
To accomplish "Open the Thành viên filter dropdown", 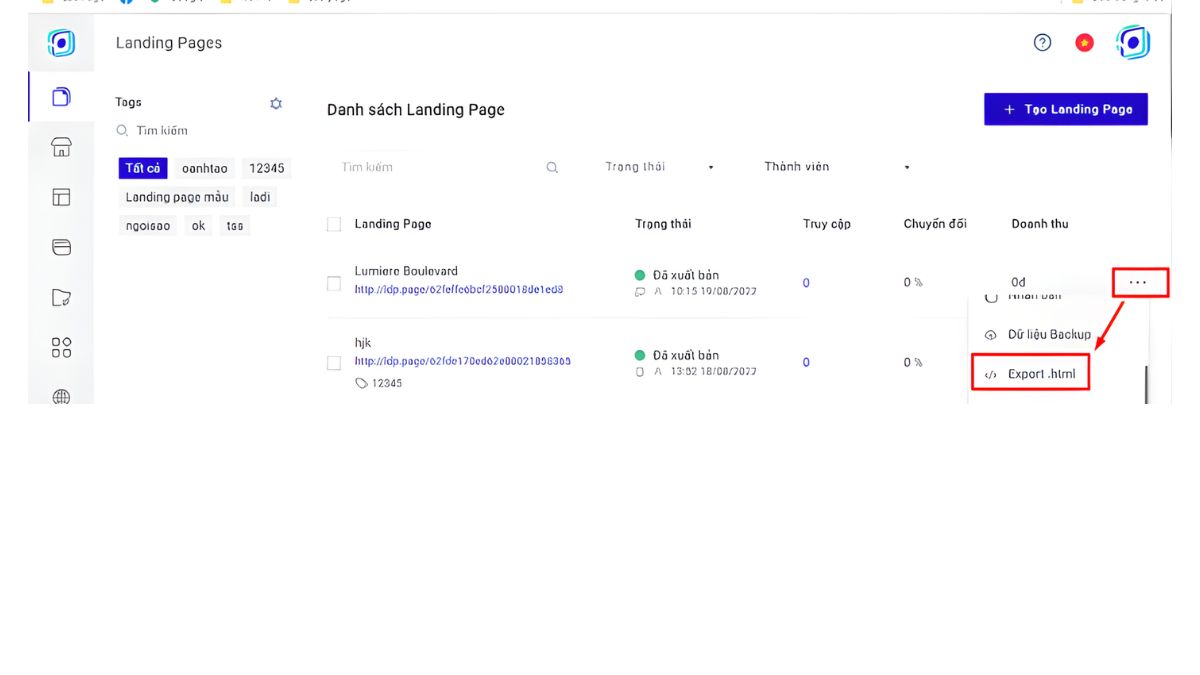I will pos(836,167).
